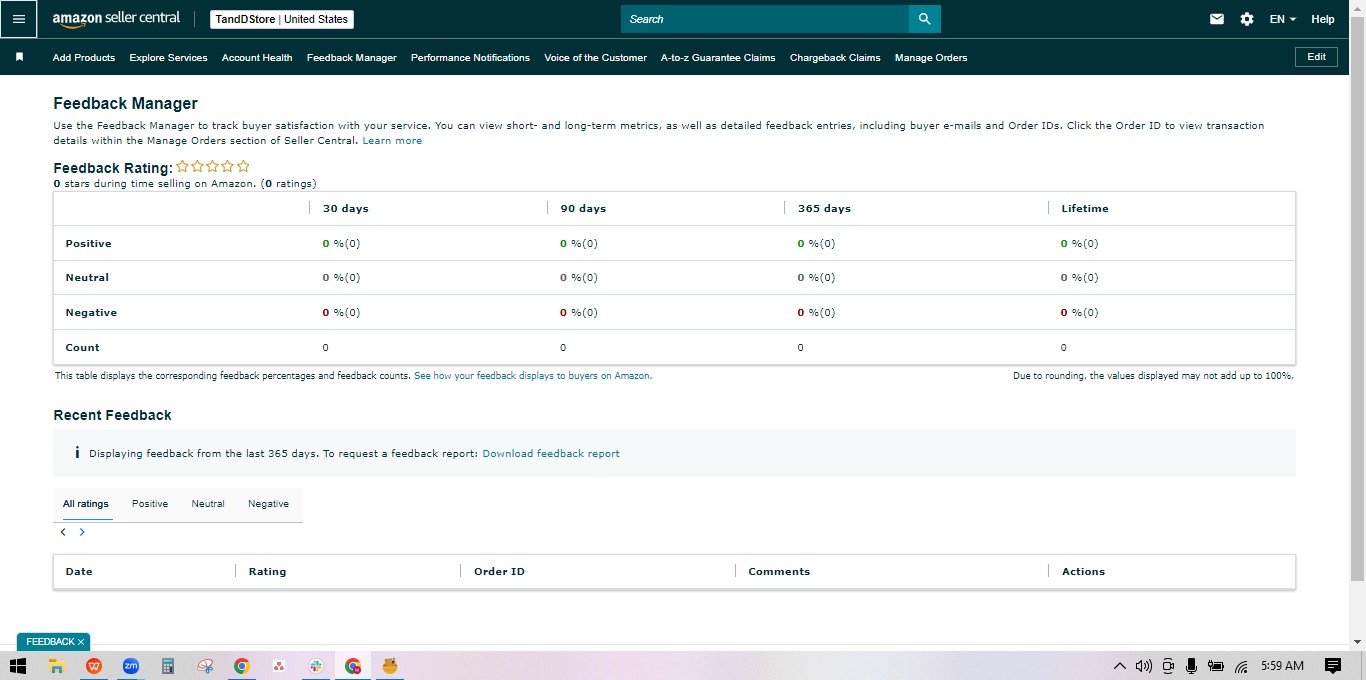The width and height of the screenshot is (1366, 680).
Task: Open the bear app icon in taskbar
Action: click(390, 665)
